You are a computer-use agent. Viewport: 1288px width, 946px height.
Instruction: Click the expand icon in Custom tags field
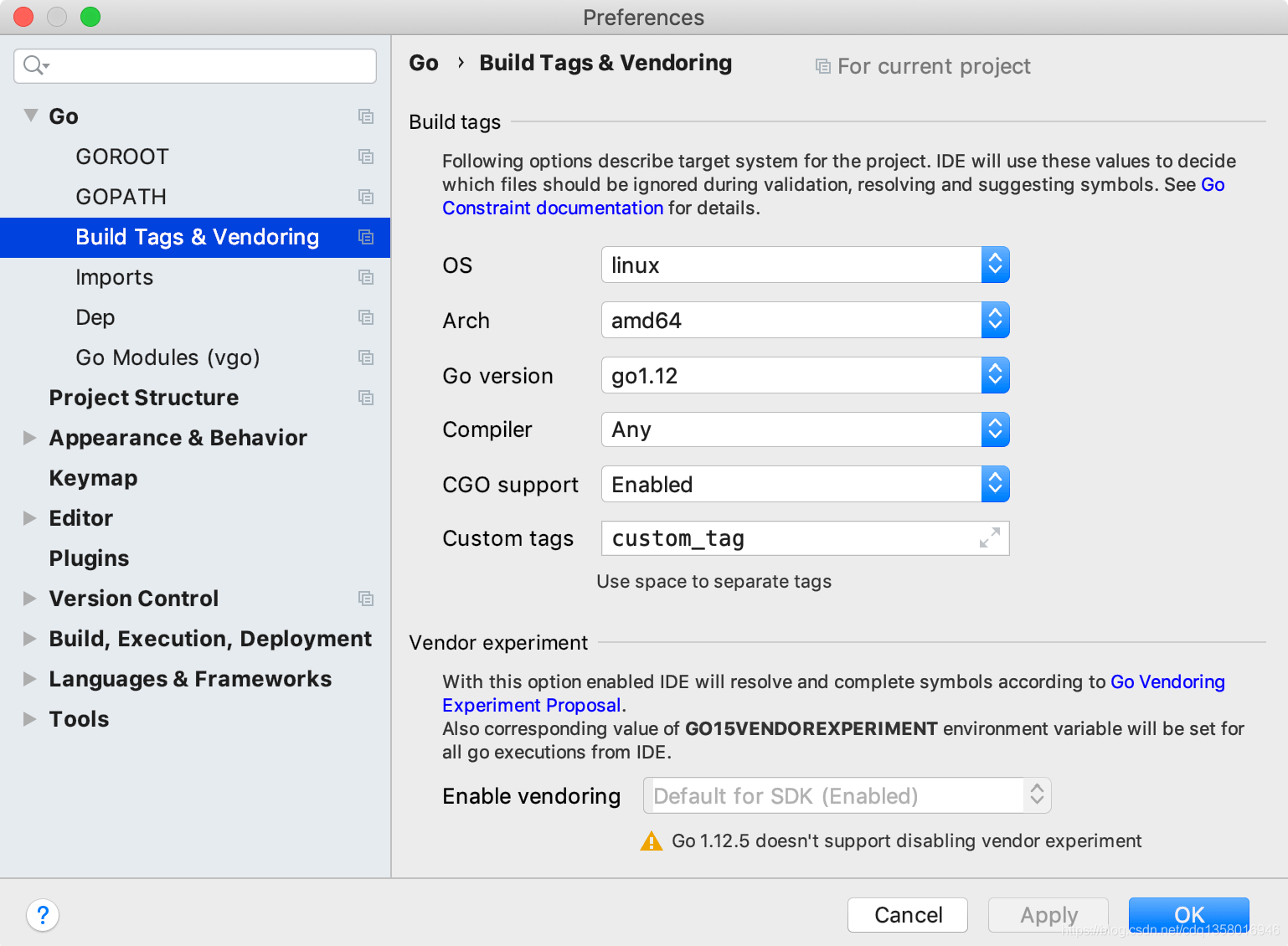tap(990, 538)
